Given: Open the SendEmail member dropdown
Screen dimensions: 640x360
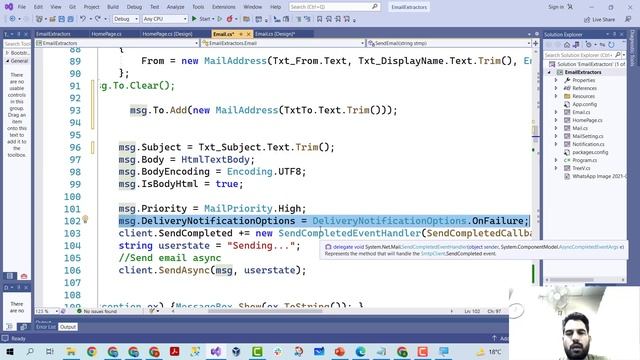Looking at the screenshot, I should [449, 43].
